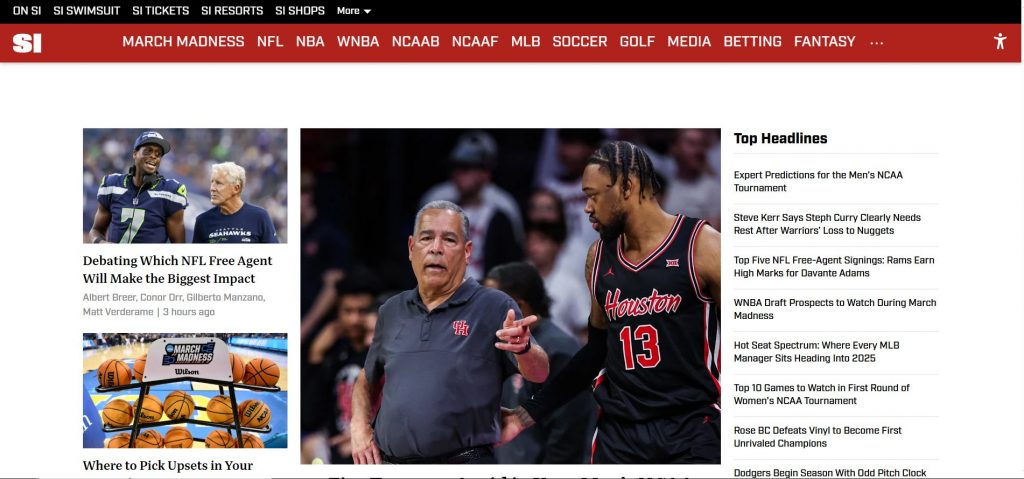Read Steve Kerr Steph Curry rest headline
This screenshot has height=479, width=1024.
tap(827, 223)
